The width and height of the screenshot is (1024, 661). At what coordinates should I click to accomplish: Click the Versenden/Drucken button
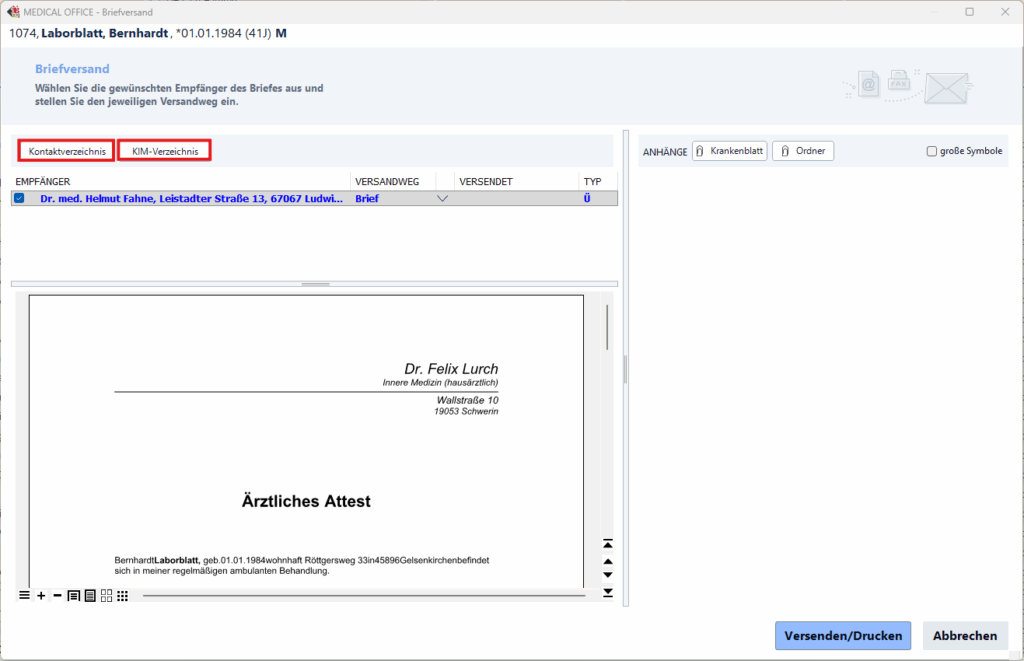coord(843,636)
